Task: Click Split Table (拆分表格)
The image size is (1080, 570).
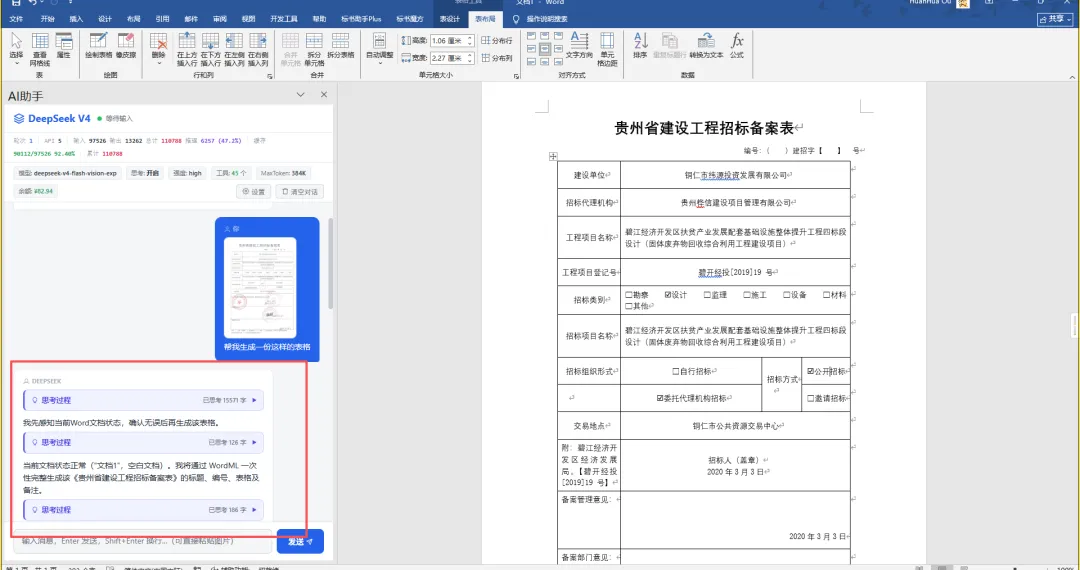Action: (340, 44)
